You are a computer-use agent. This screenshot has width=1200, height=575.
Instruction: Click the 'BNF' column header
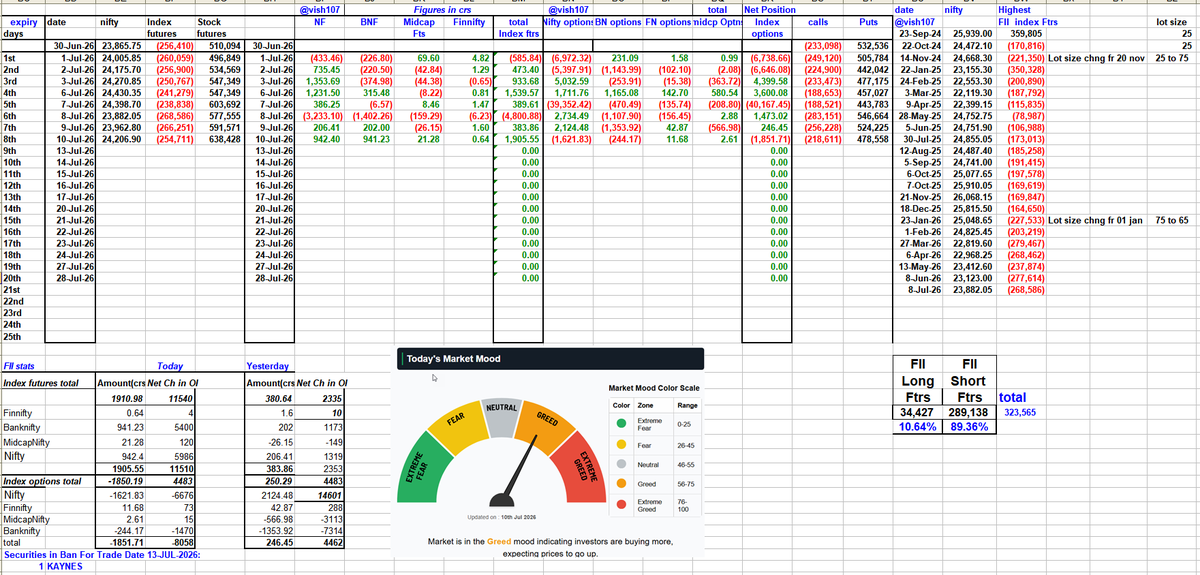[x=367, y=20]
